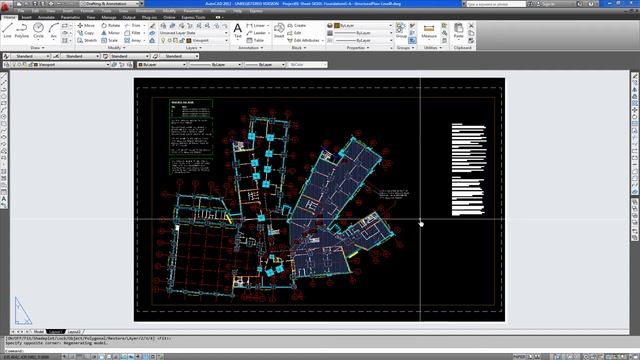Choose the Copy command in Modify

tap(86, 33)
